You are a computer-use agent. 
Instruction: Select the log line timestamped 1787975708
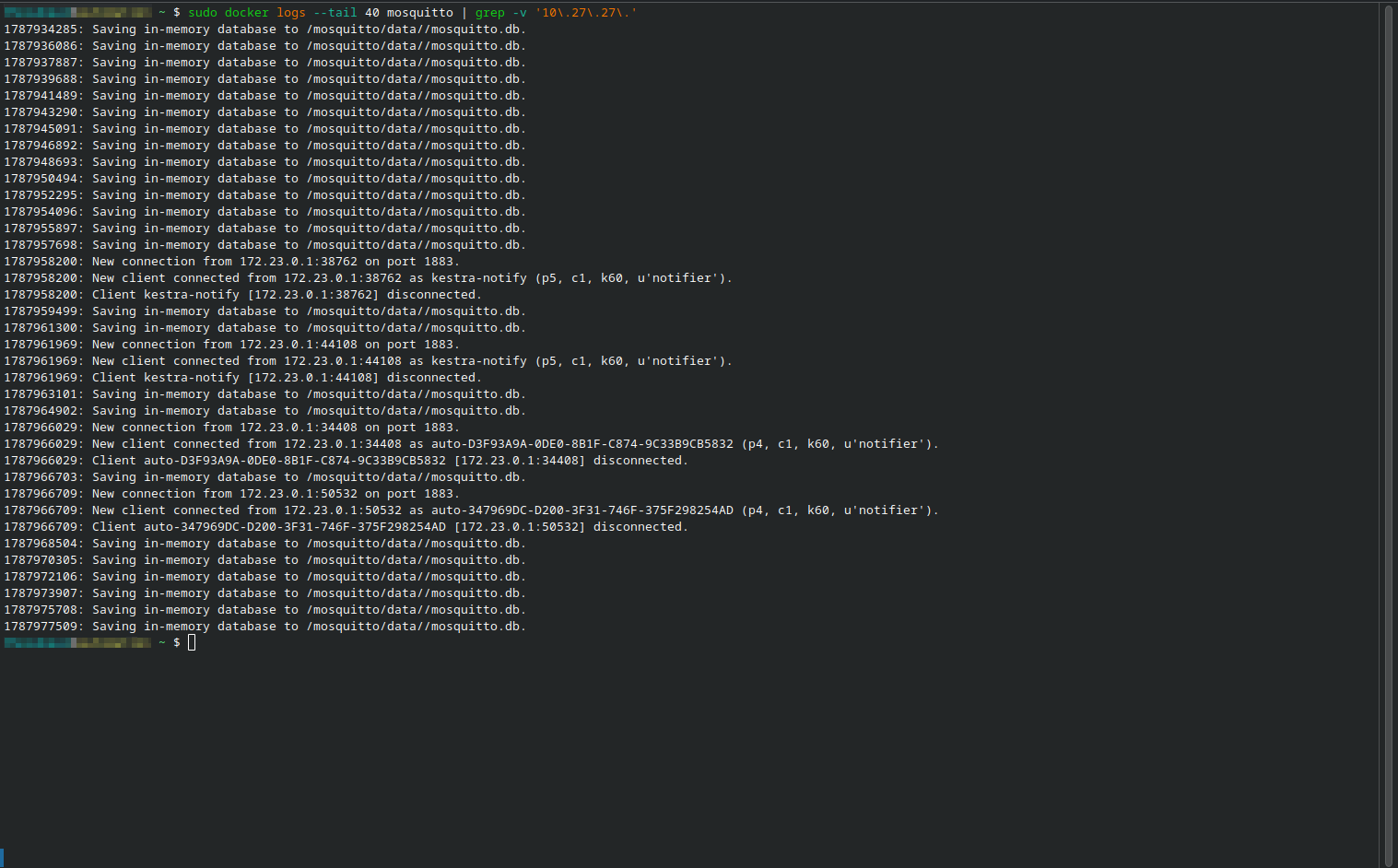[265, 610]
